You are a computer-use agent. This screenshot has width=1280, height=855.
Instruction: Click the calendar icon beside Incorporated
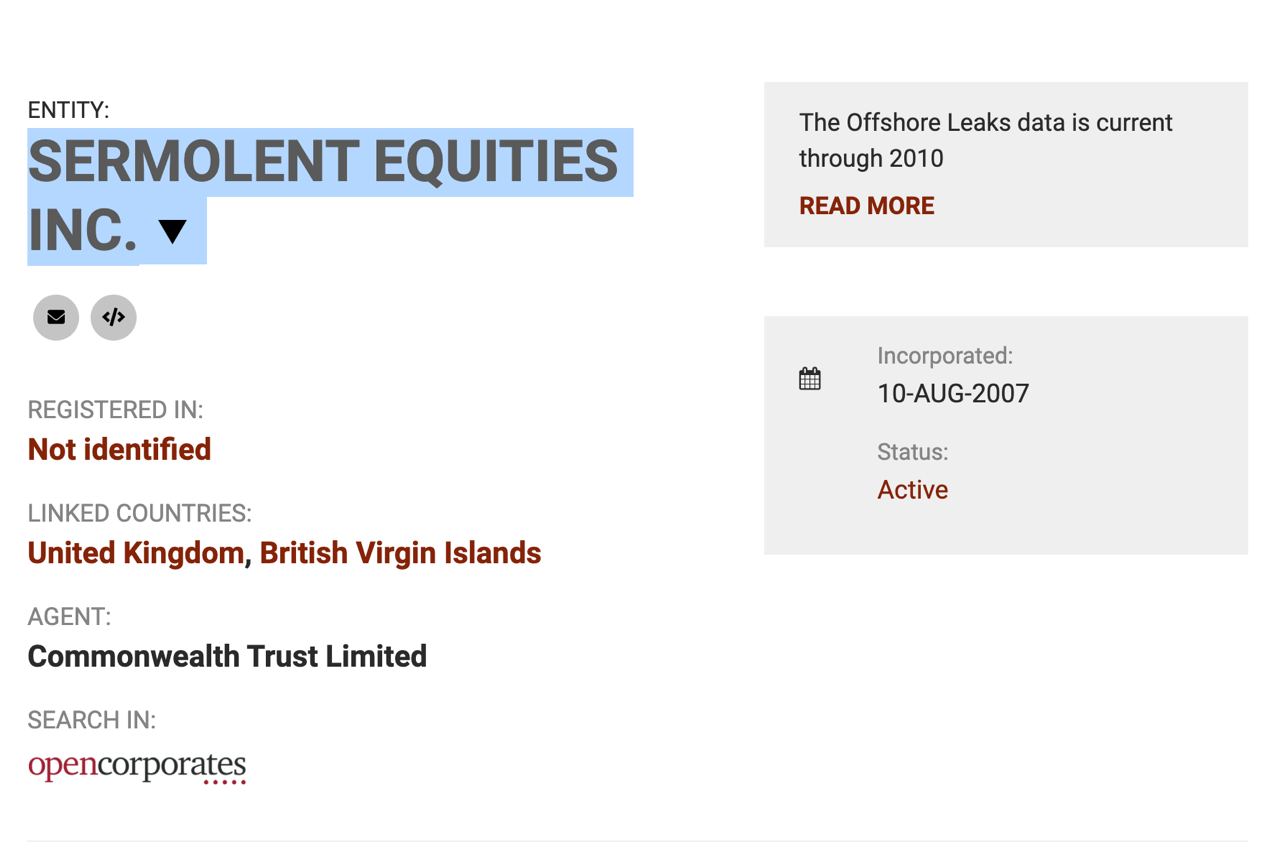pos(810,379)
